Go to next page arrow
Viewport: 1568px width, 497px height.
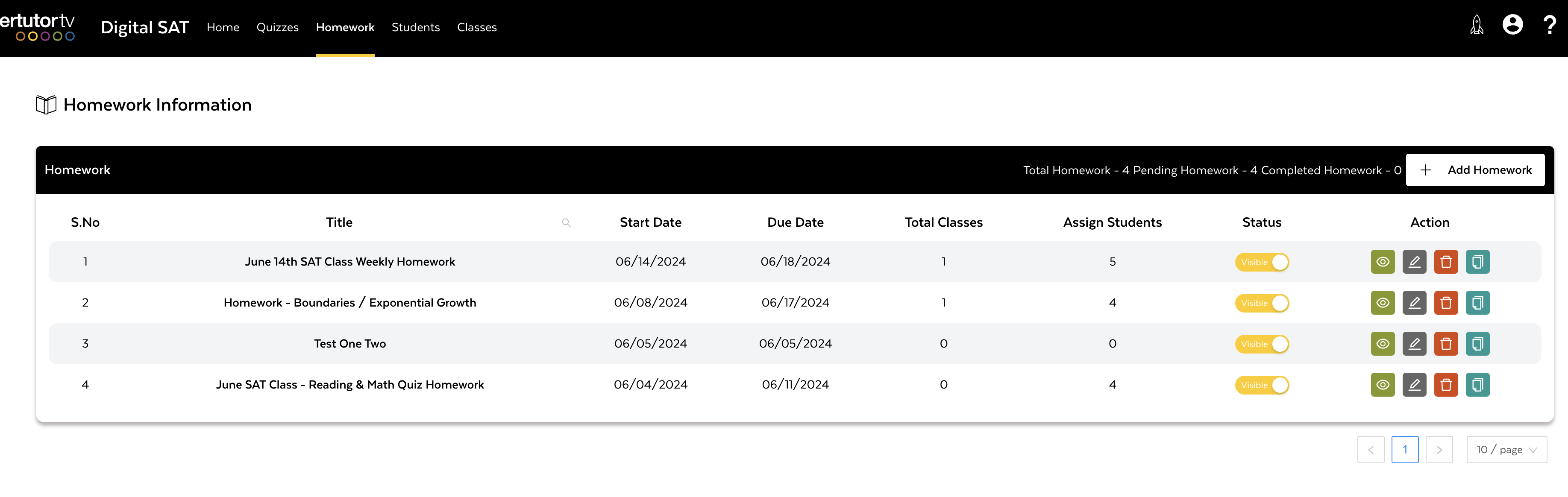[x=1439, y=450]
